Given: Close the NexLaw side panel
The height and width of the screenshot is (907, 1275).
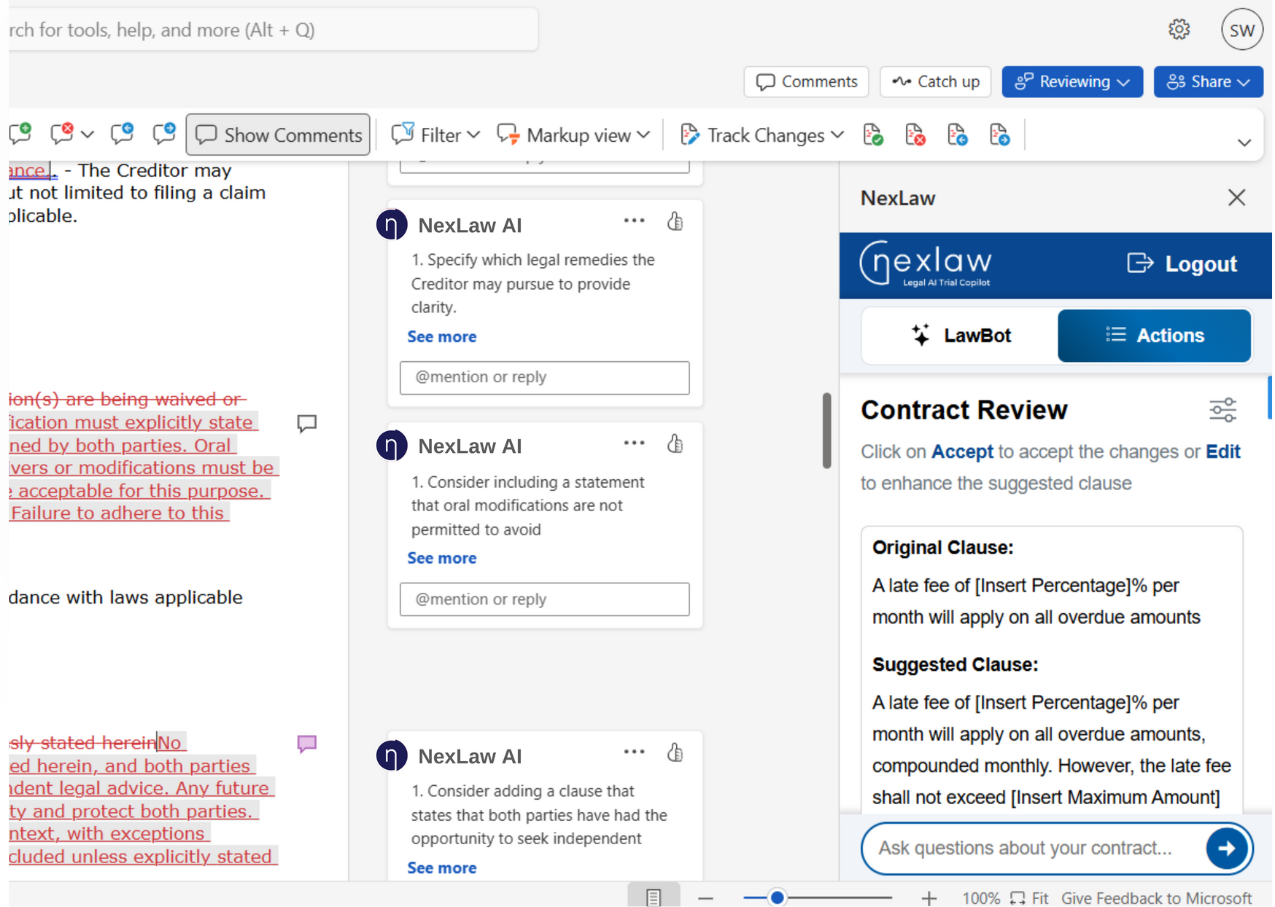Looking at the screenshot, I should 1237,198.
